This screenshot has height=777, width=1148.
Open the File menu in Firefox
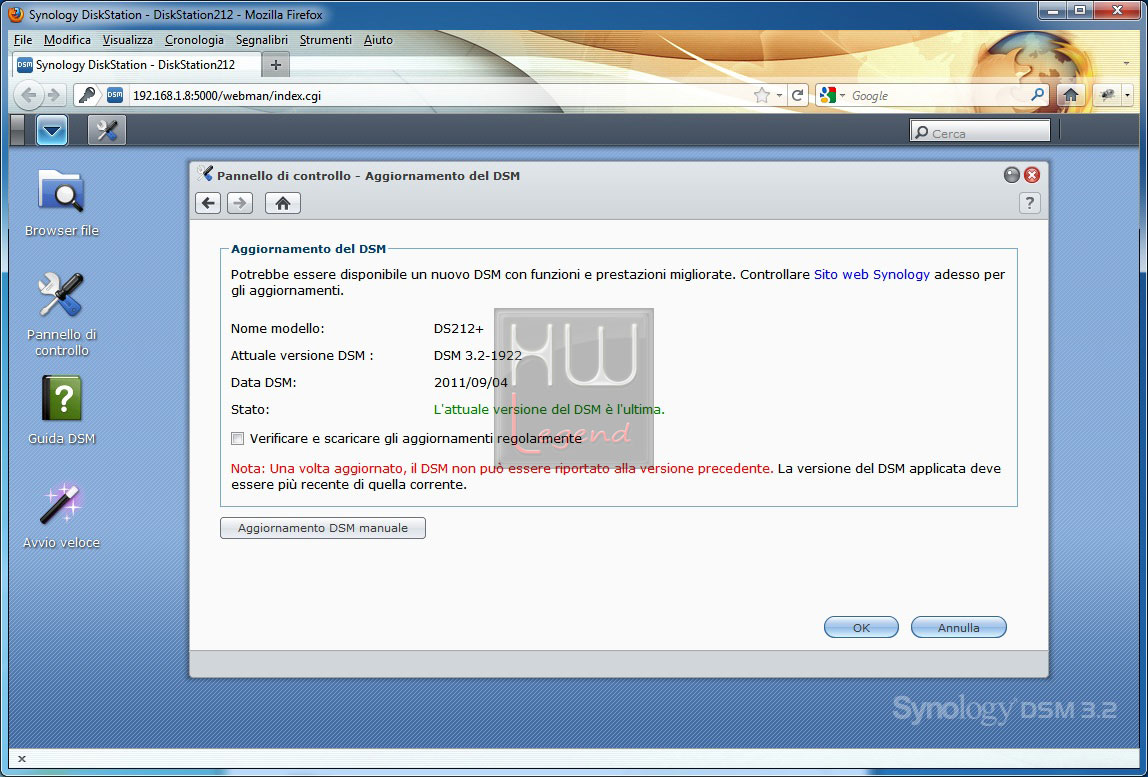coord(23,40)
